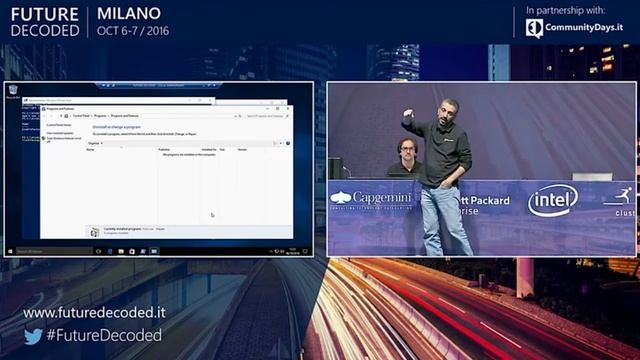Image resolution: width=640 pixels, height=360 pixels.
Task: Click the Windows Start button
Action: point(10,251)
